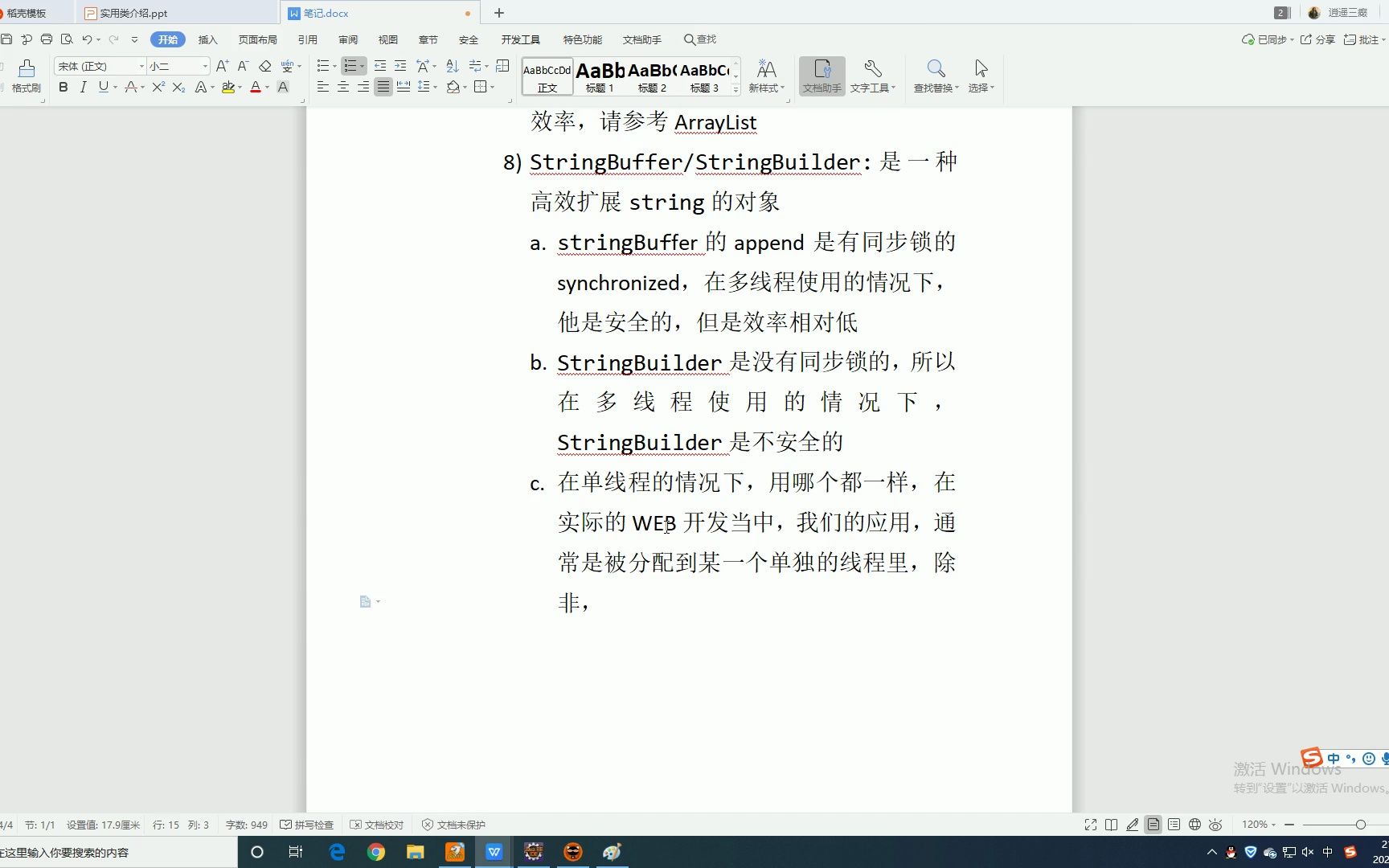
Task: Set center text alignment
Action: [343, 87]
